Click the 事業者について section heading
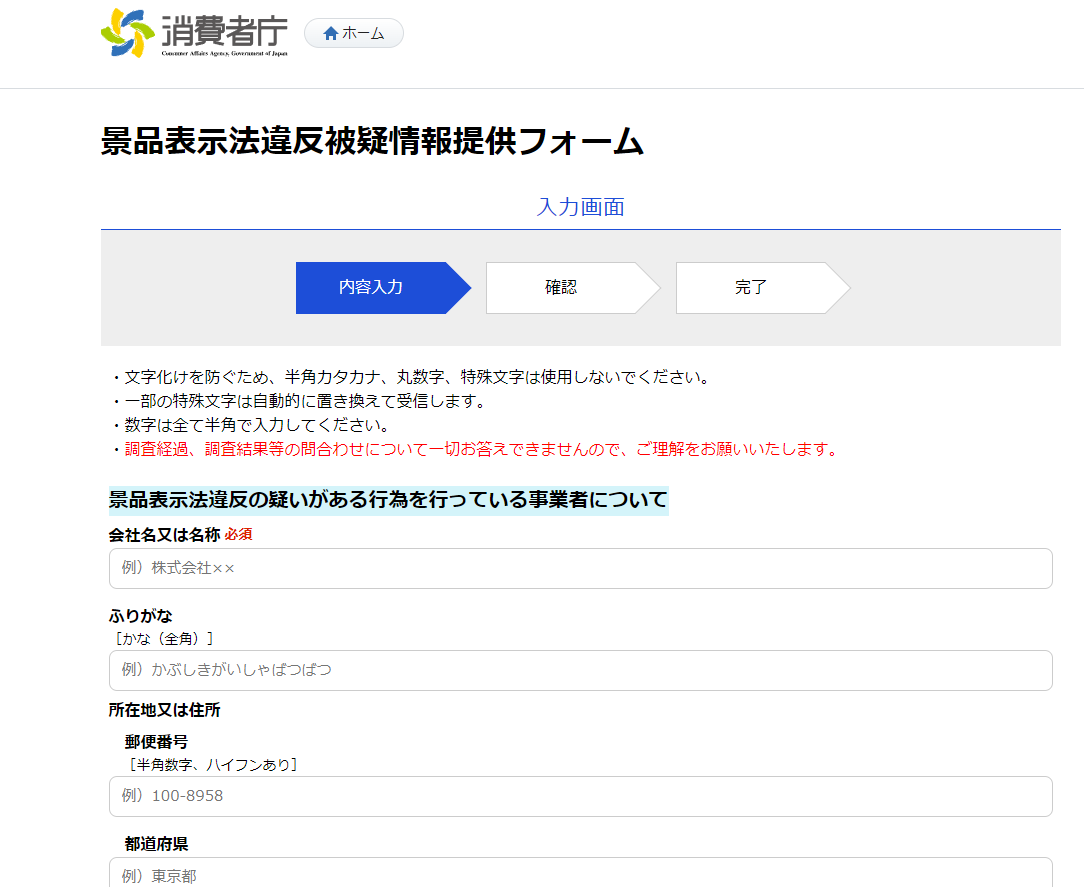Screen dimensions: 1084x887 pyautogui.click(x=389, y=500)
